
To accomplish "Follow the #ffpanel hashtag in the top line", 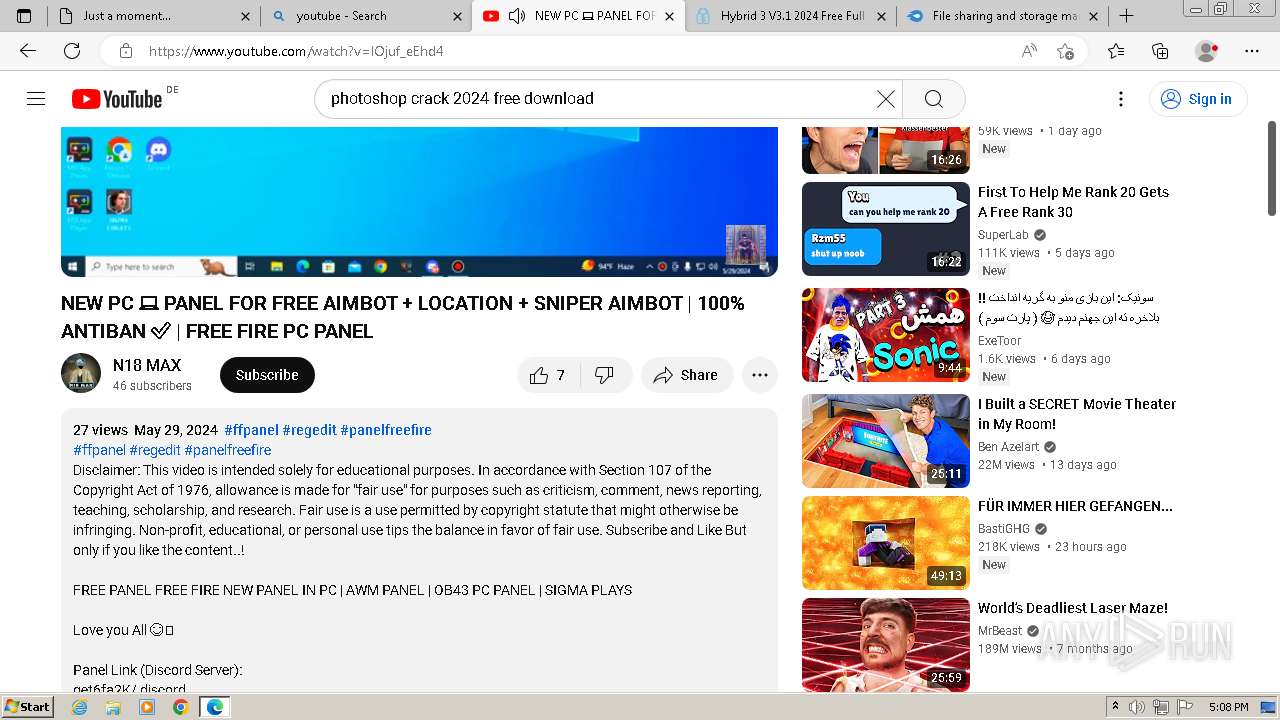I will (x=251, y=430).
